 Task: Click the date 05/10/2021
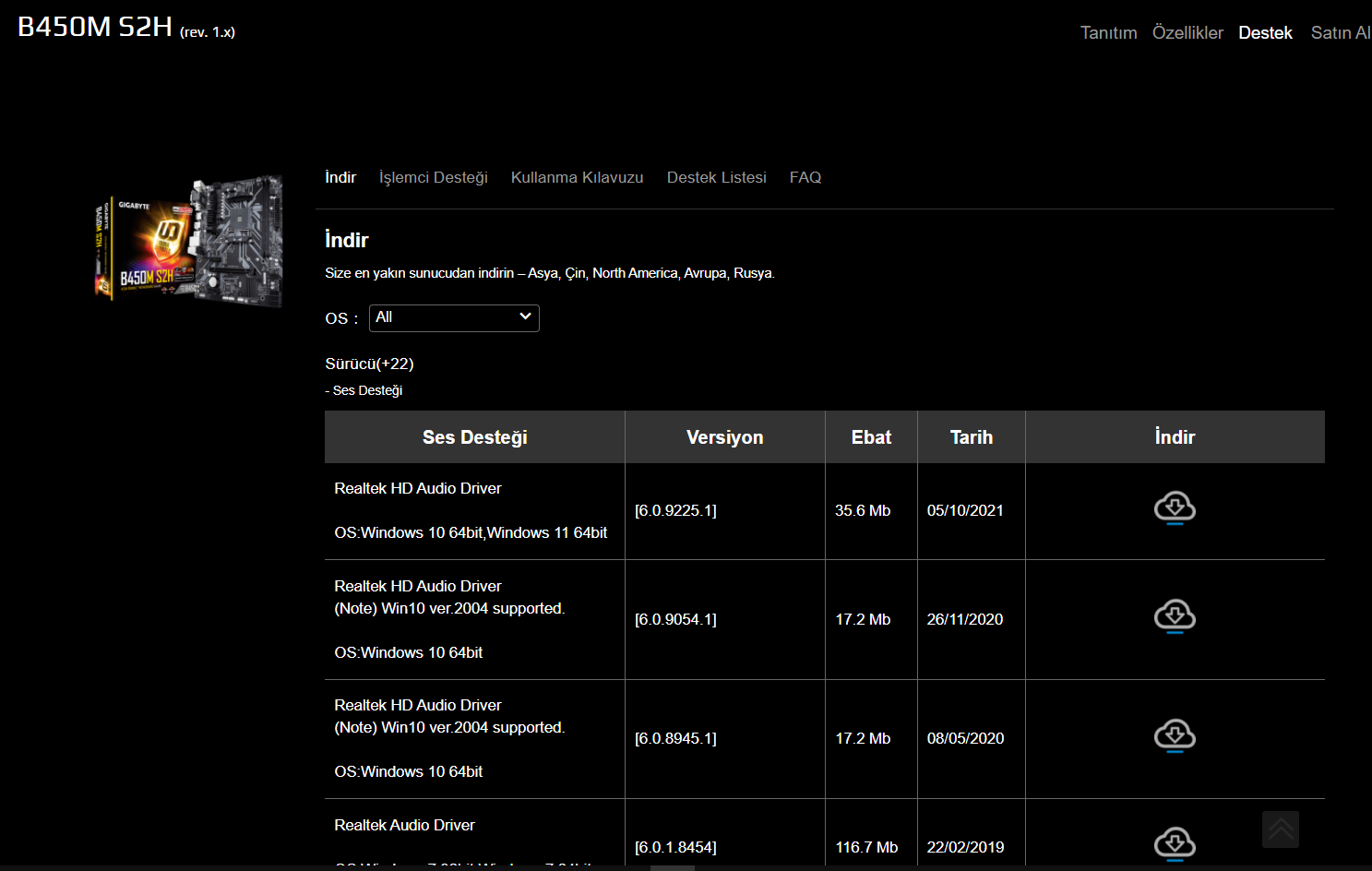[x=965, y=510]
